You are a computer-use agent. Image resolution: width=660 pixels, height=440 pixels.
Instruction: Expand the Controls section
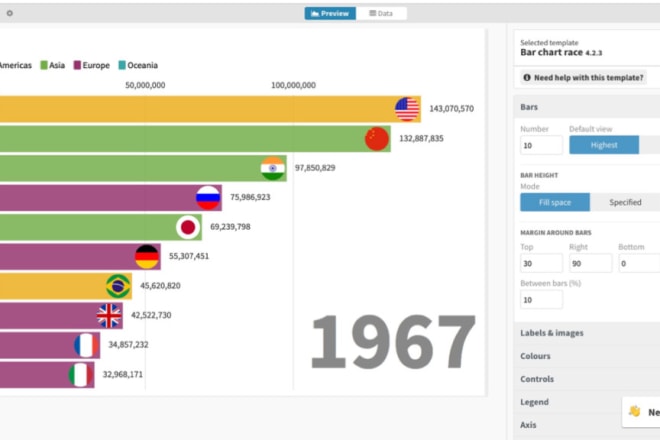point(586,379)
